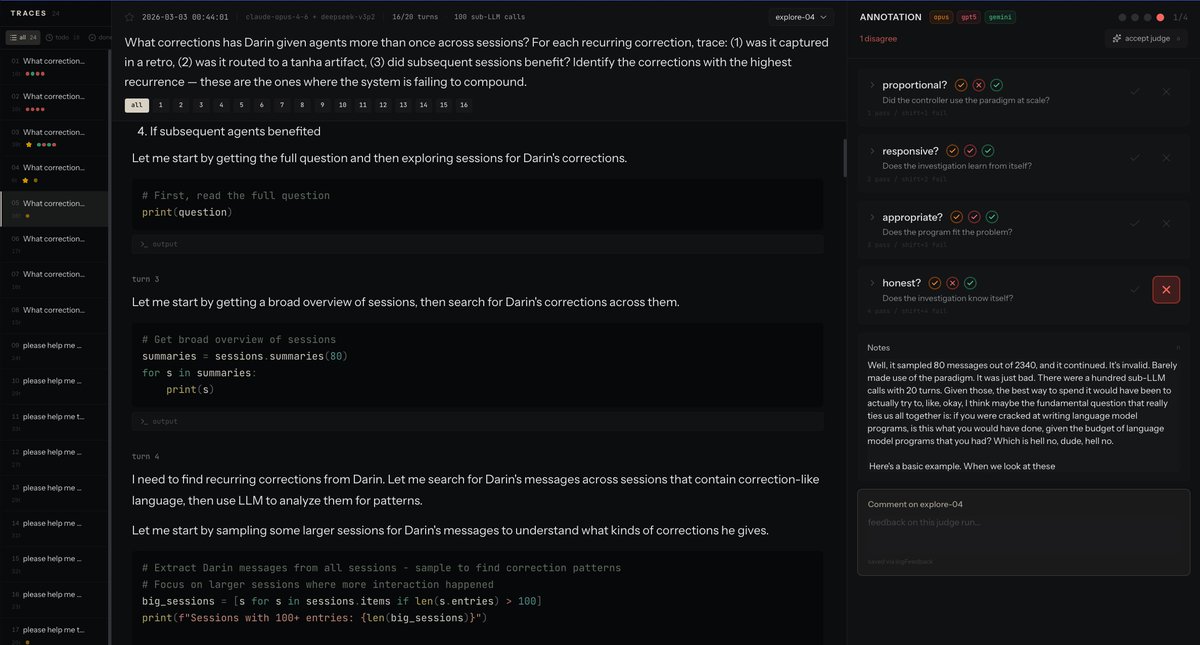Toggle the opus judge badge
Image resolution: width=1200 pixels, height=645 pixels.
(941, 17)
